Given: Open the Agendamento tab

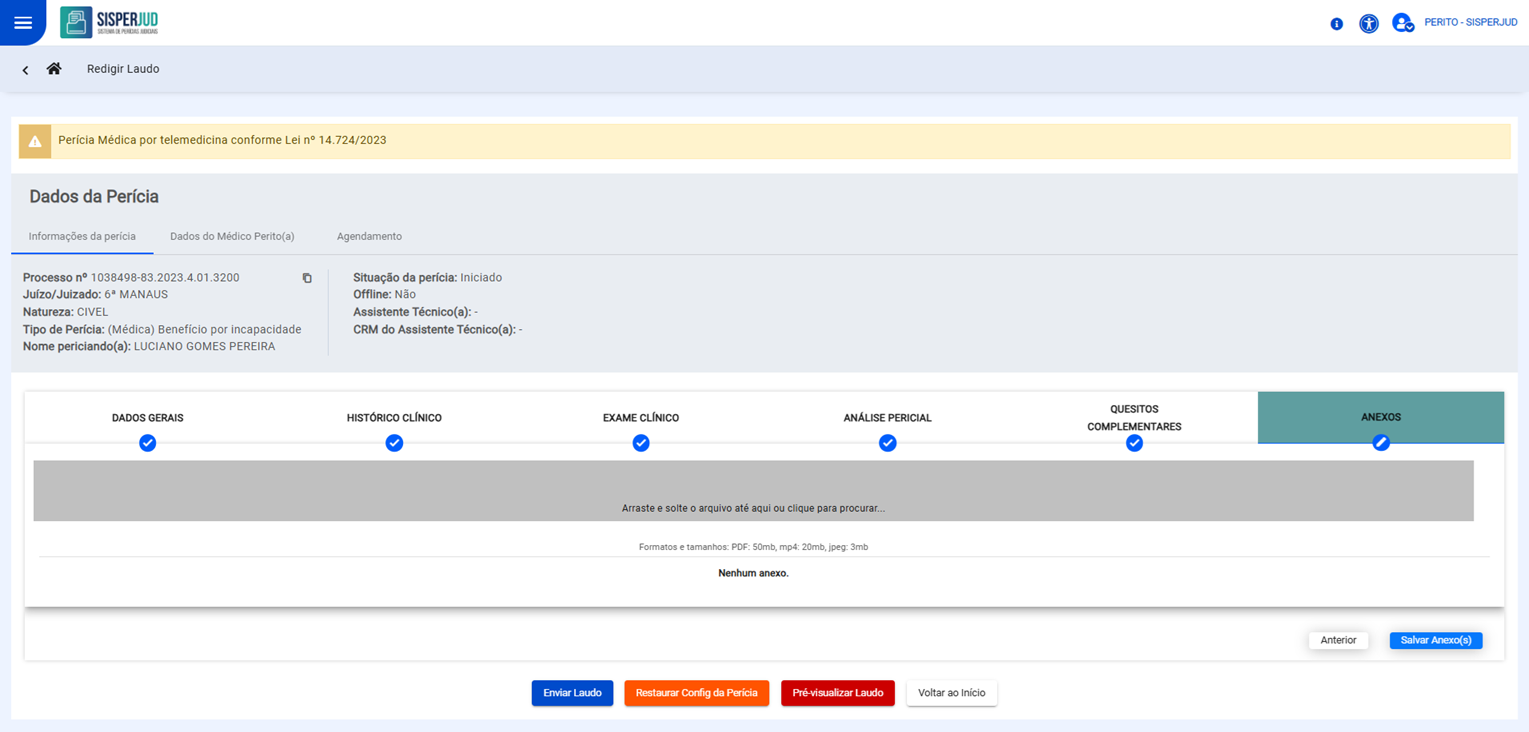Looking at the screenshot, I should [x=369, y=237].
